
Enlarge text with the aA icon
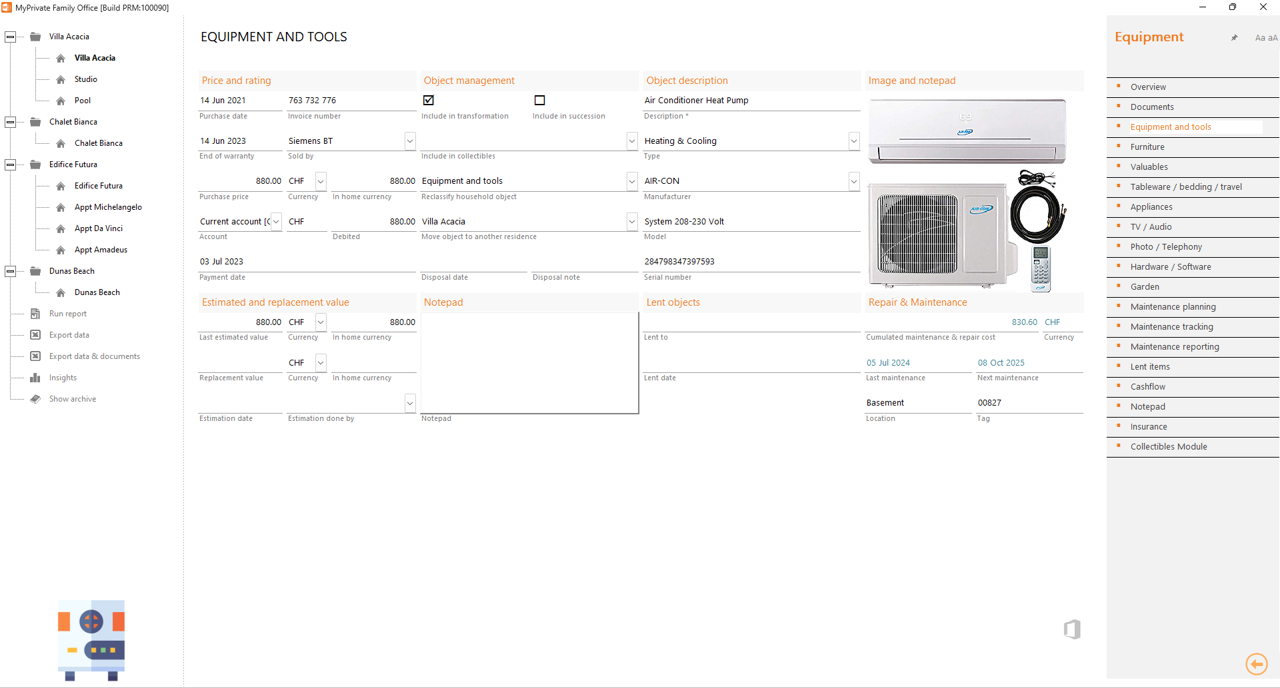pyautogui.click(x=1272, y=37)
